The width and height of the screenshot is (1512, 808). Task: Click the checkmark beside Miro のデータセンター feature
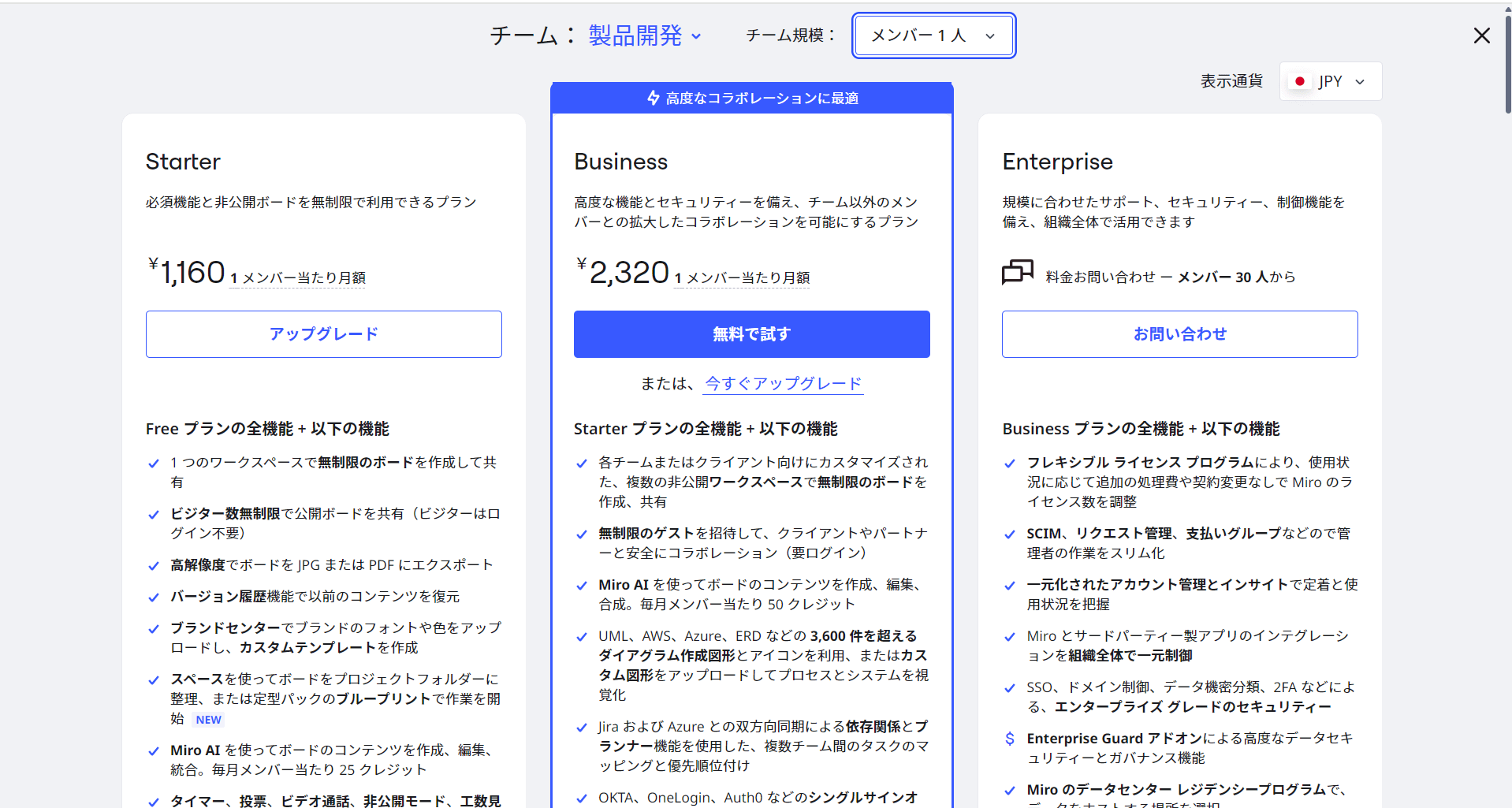1010,791
